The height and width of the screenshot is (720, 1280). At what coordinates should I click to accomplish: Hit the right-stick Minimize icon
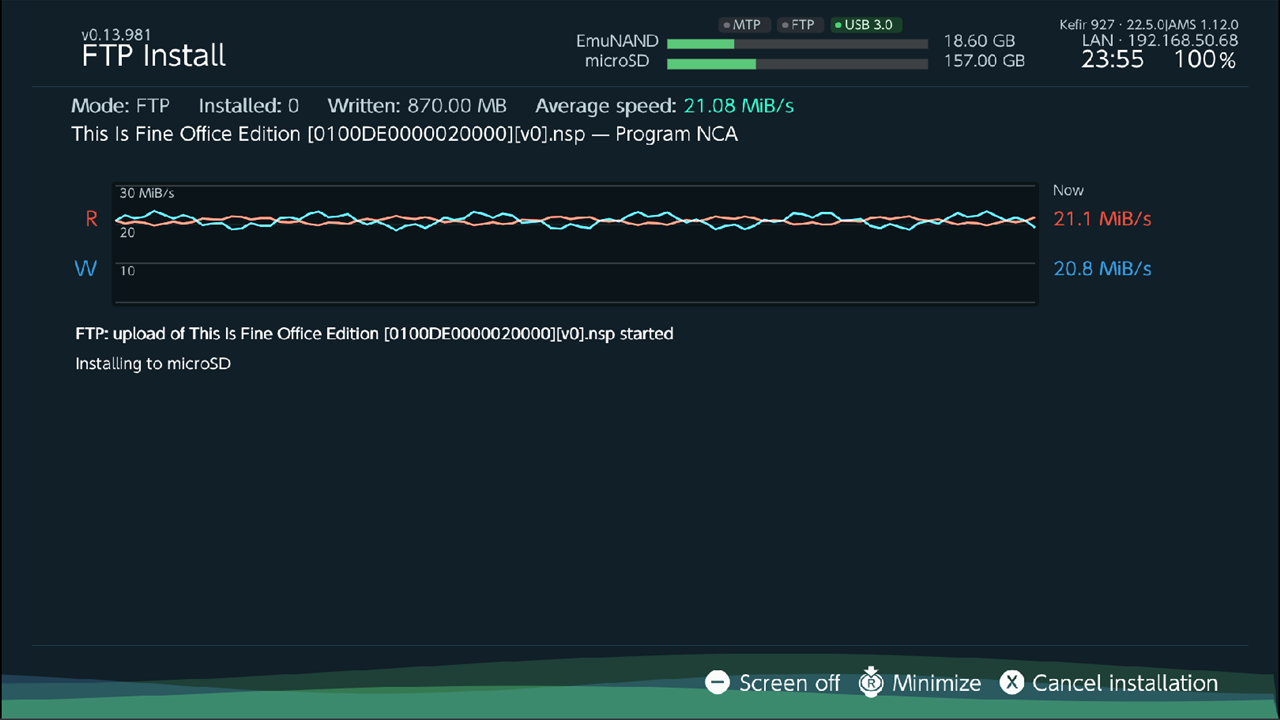(x=872, y=682)
